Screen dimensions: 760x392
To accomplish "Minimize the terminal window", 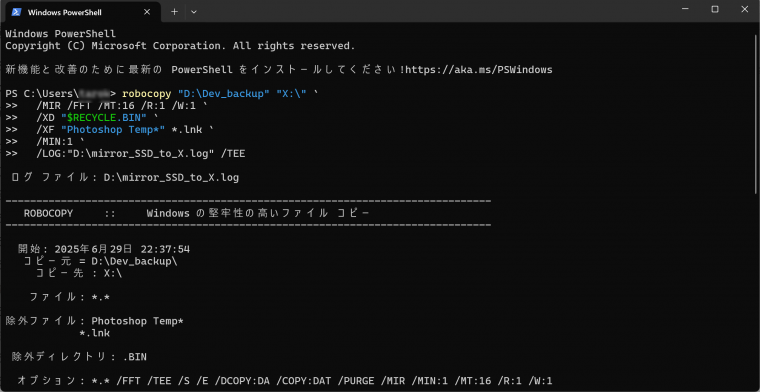I will (x=685, y=10).
